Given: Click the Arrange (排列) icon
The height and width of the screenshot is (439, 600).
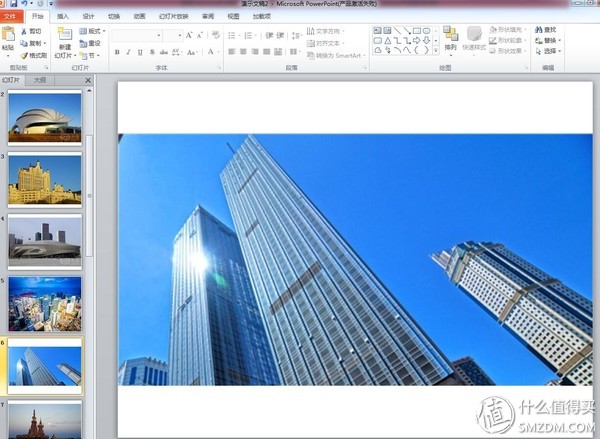Looking at the screenshot, I should [450, 34].
